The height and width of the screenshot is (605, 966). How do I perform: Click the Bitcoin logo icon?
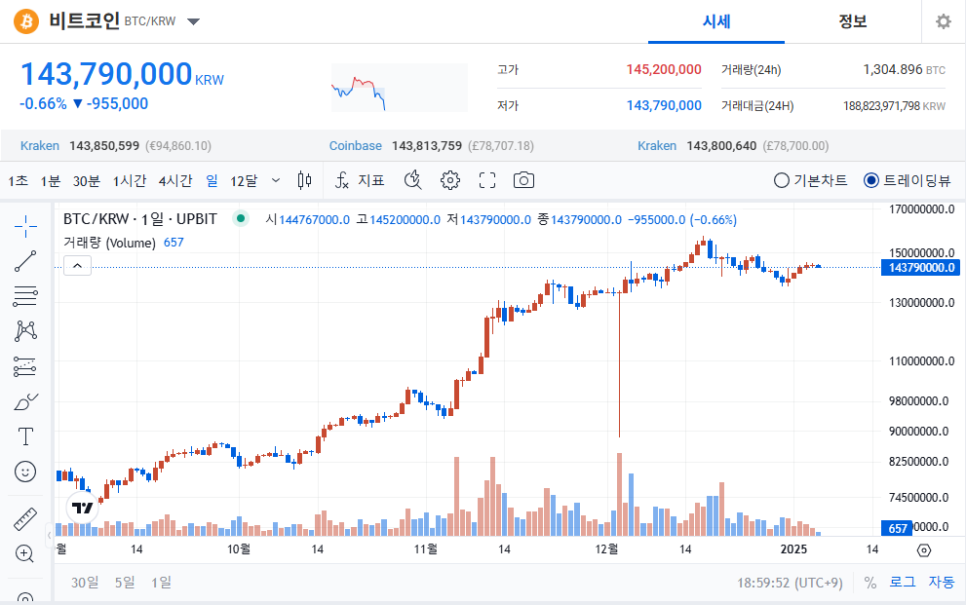pos(26,22)
